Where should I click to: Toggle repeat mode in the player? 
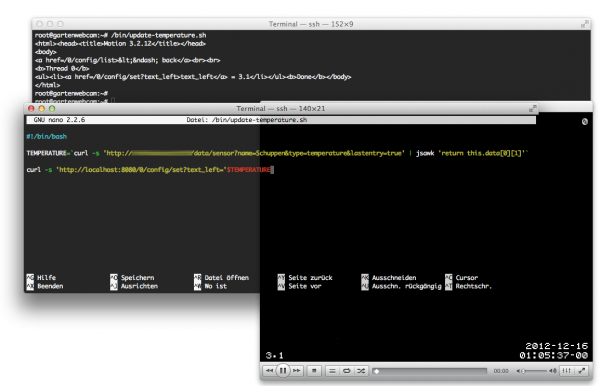coord(347,371)
